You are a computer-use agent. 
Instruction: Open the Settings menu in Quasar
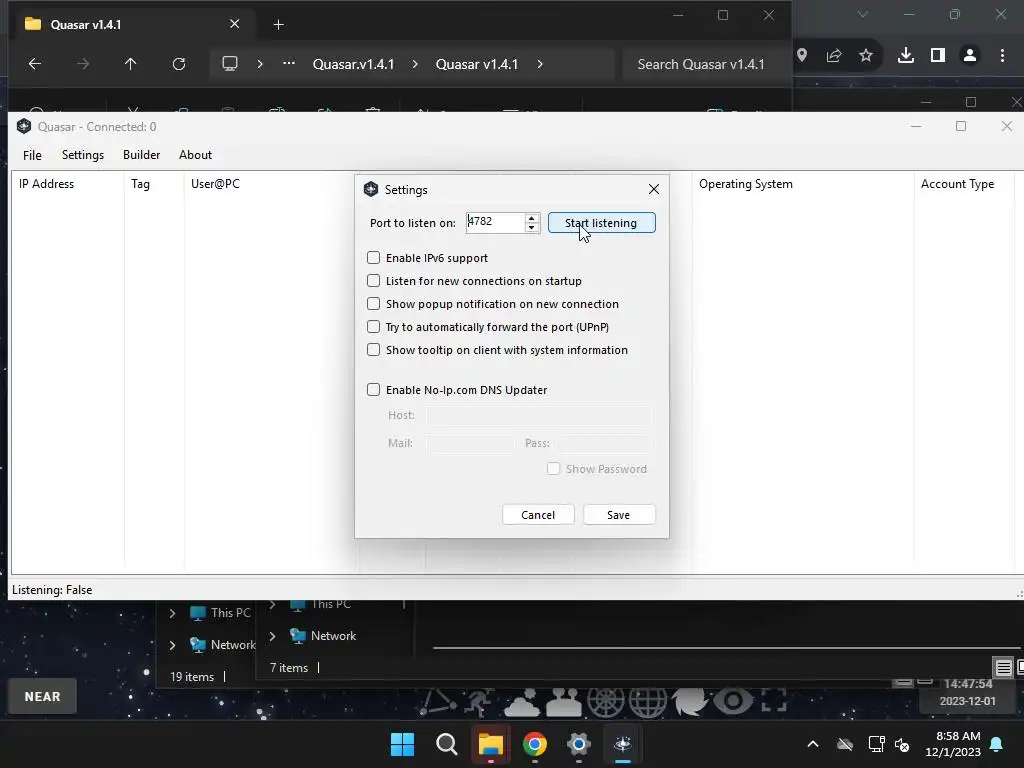pos(83,155)
